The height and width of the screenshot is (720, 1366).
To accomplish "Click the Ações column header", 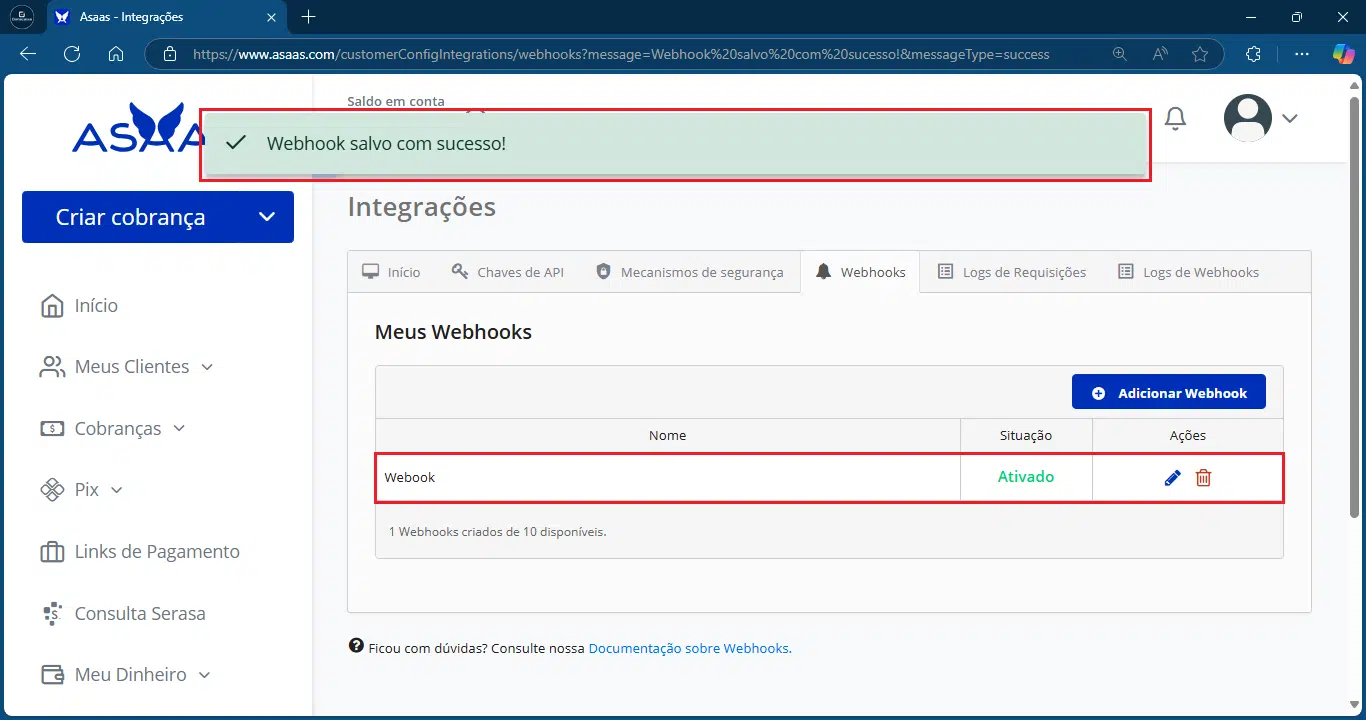I will click(1188, 435).
